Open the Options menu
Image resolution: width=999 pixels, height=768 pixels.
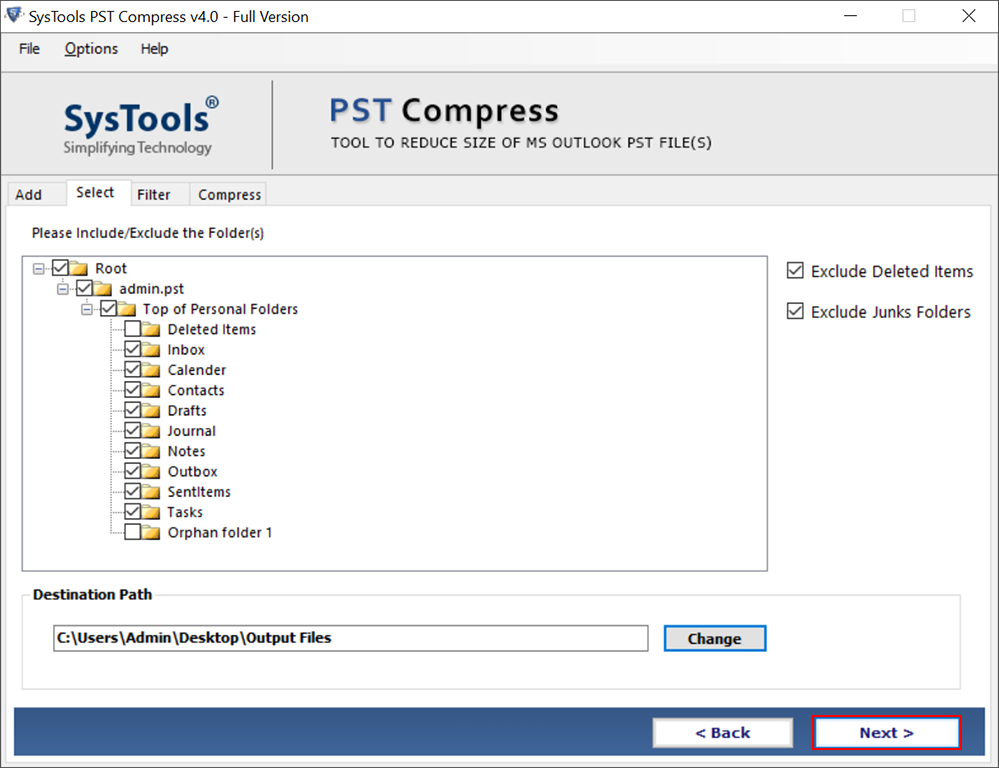tap(91, 48)
